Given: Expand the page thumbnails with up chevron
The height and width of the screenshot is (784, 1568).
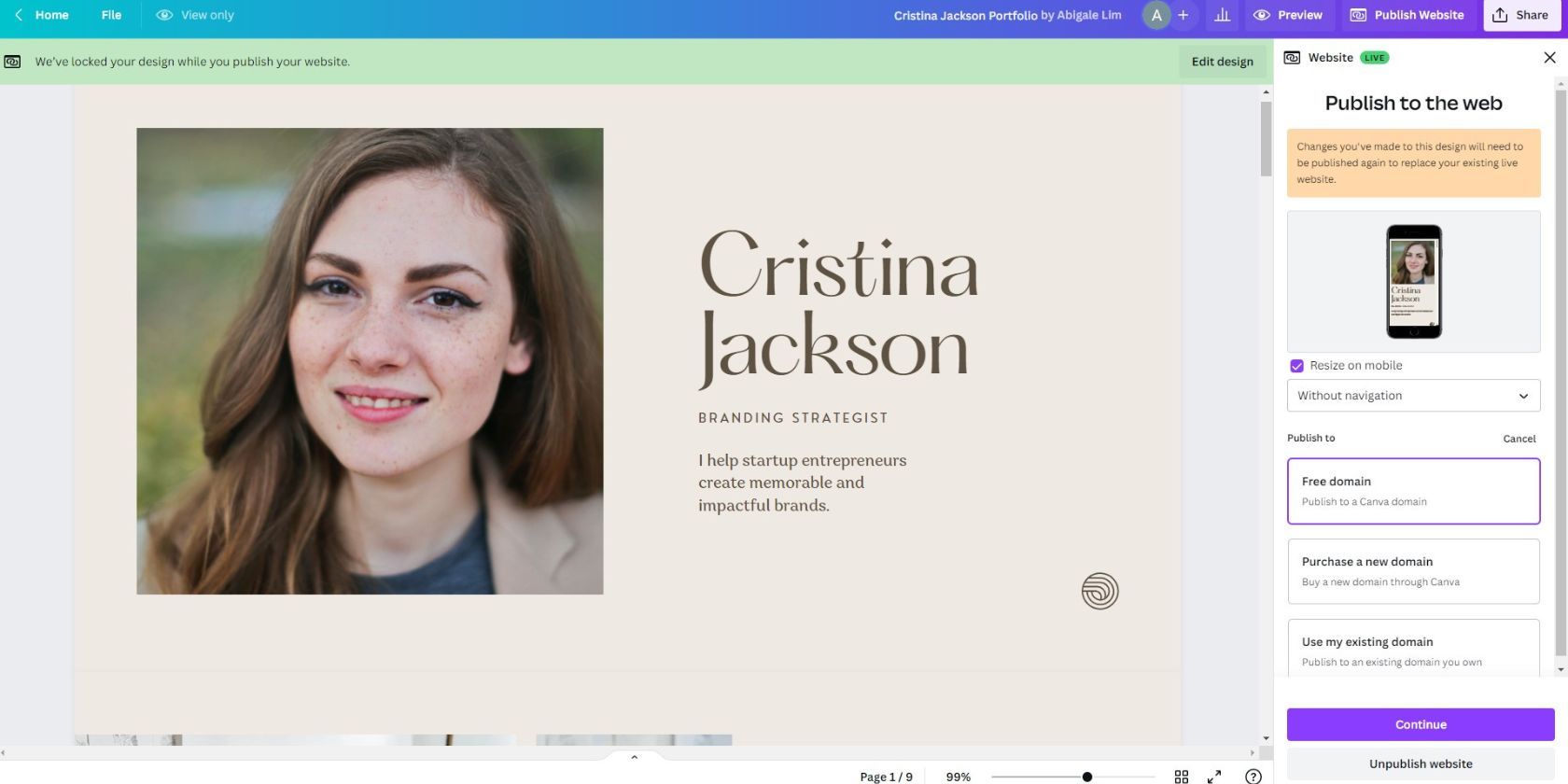Looking at the screenshot, I should click(x=635, y=757).
